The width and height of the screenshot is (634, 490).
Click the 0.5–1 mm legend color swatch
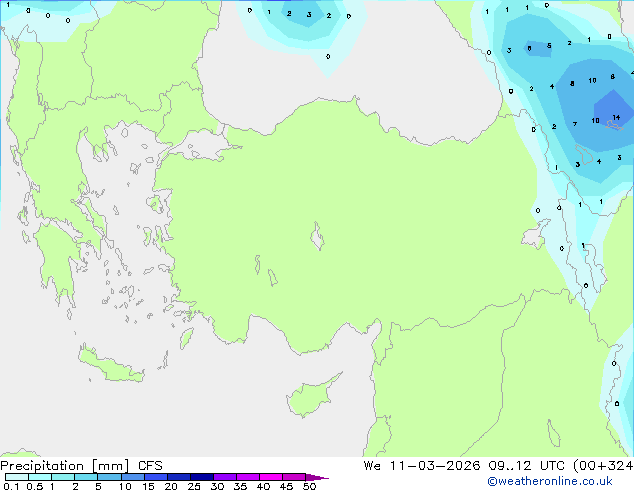[x=40, y=477]
